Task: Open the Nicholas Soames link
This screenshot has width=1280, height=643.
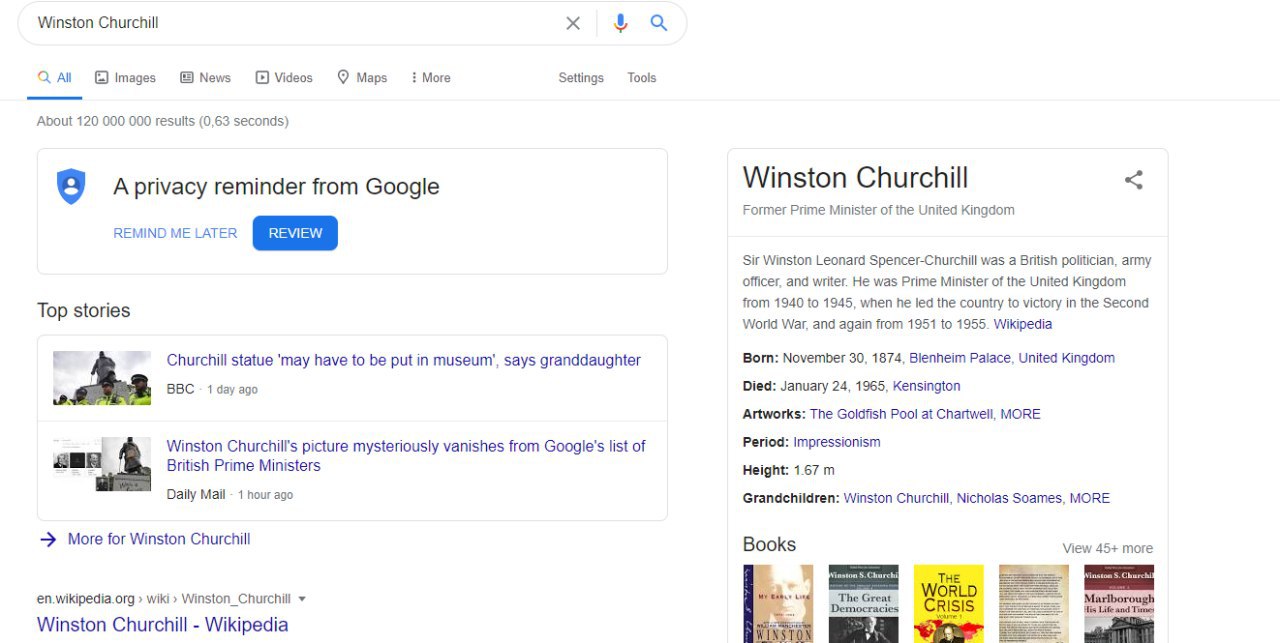Action: (x=1009, y=498)
